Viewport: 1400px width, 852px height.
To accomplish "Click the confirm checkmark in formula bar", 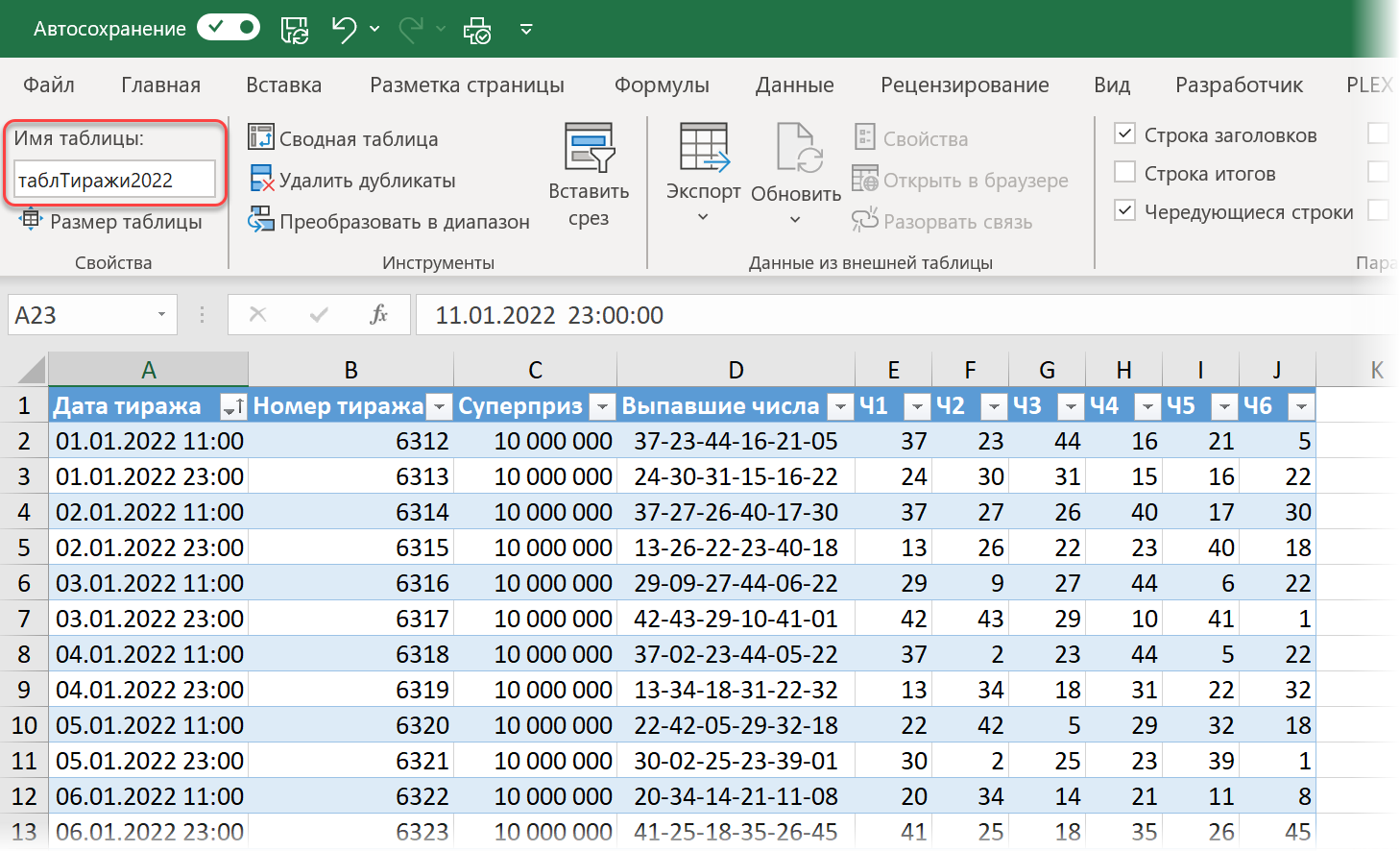I will [319, 314].
